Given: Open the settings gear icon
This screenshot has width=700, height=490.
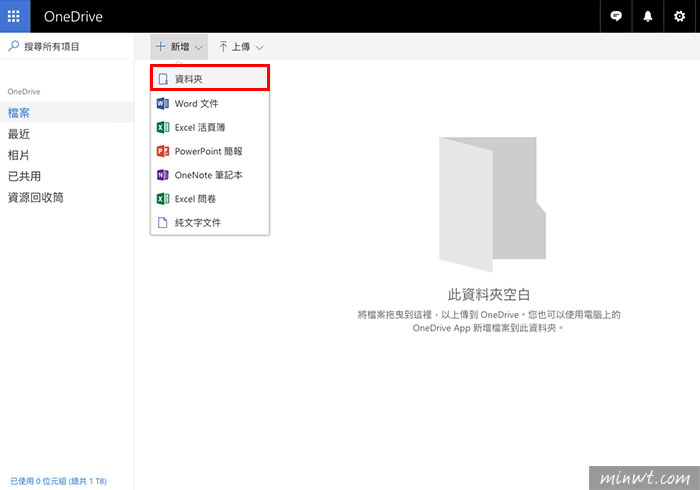Looking at the screenshot, I should tap(679, 17).
